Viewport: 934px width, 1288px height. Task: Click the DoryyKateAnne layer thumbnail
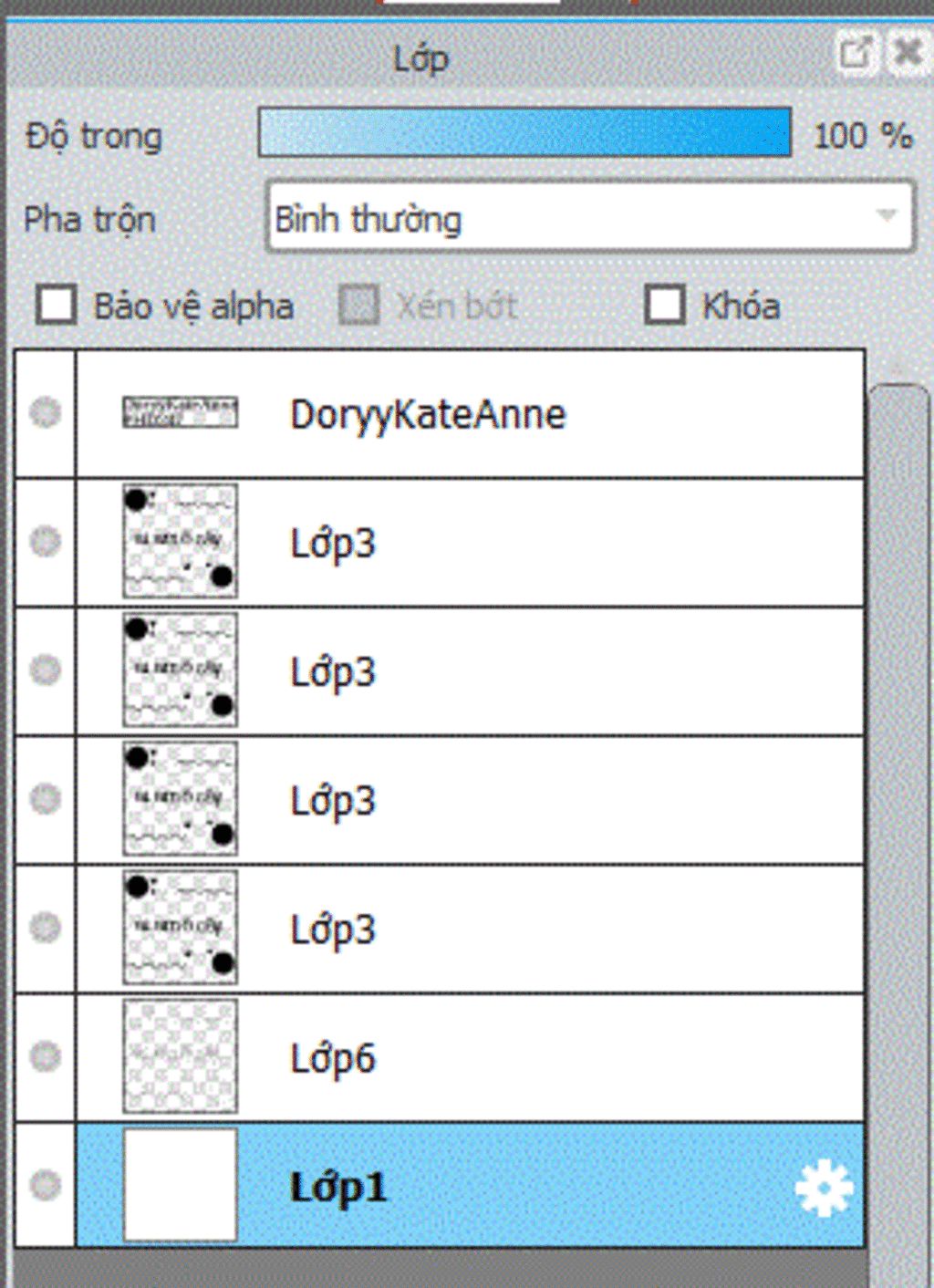tap(180, 412)
